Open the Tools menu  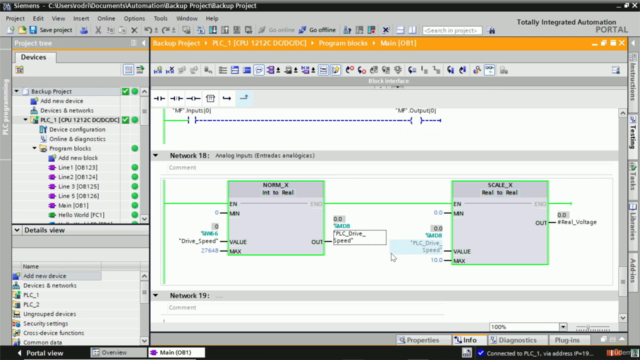coord(160,18)
